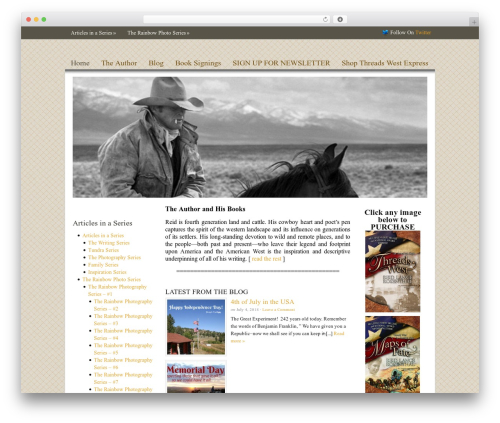
Task: Click Threads West book cover
Action: pyautogui.click(x=392, y=271)
